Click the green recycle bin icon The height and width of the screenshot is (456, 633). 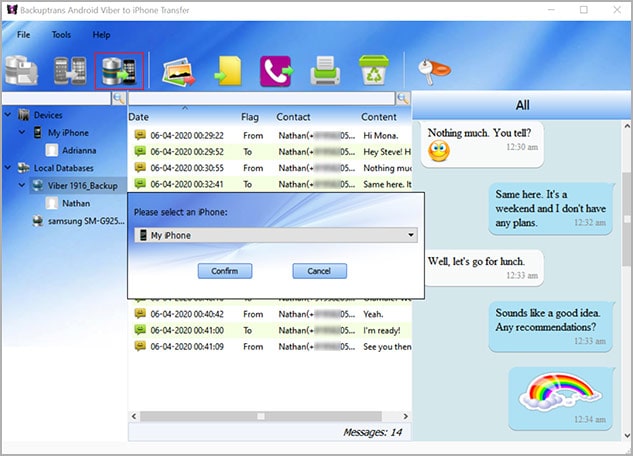point(374,70)
